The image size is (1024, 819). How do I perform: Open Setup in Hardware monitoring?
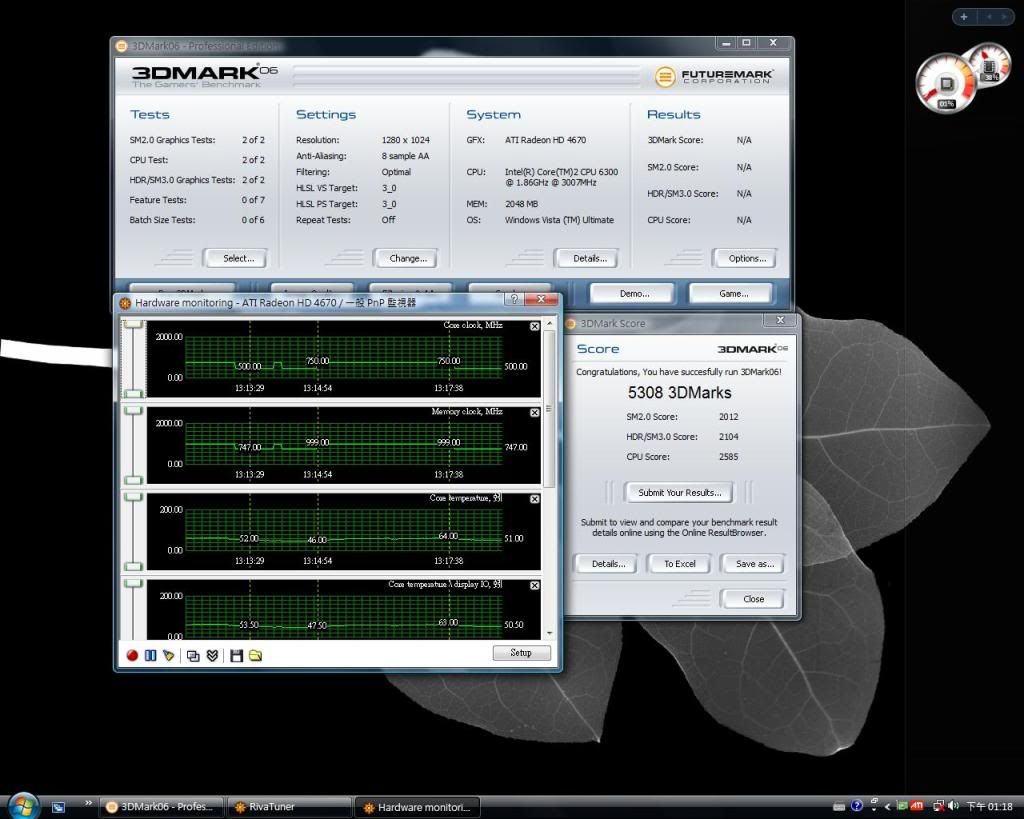(521, 653)
